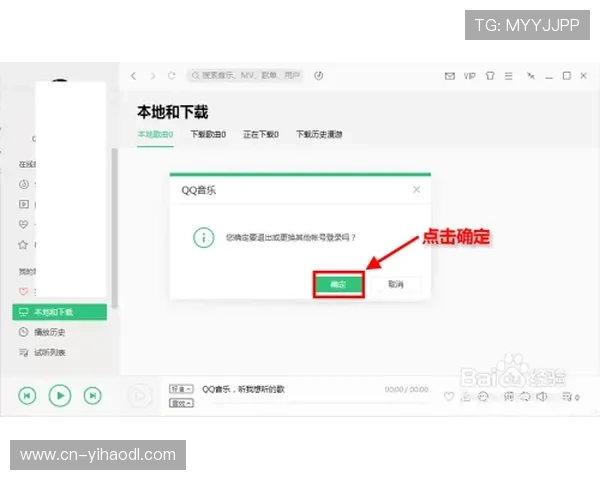Click the sidebar vertical scrollbar
The image size is (600, 480).
click(x=114, y=228)
